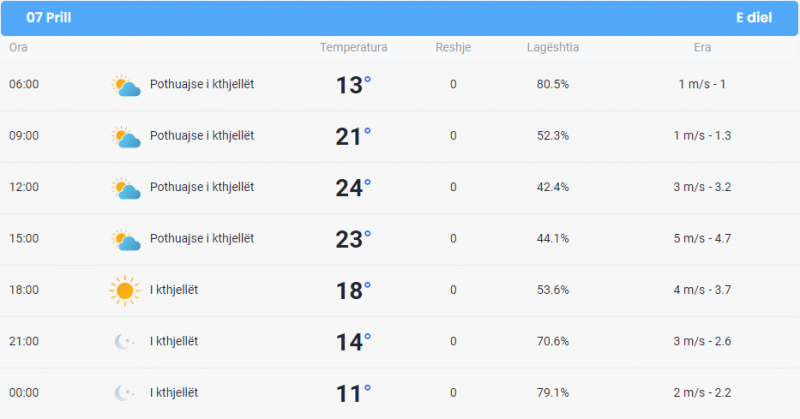The width and height of the screenshot is (800, 419).
Task: Select the 07 Prill date header
Action: tap(48, 17)
